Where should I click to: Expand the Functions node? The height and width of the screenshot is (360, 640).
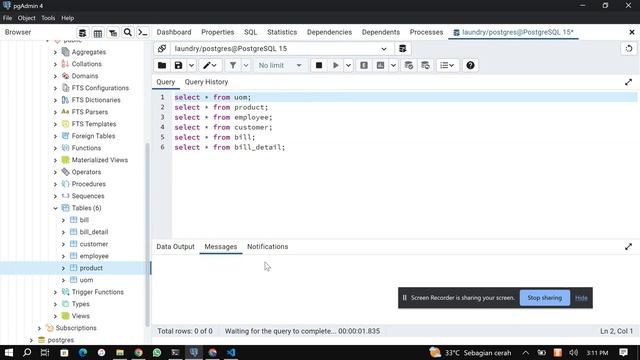point(55,148)
